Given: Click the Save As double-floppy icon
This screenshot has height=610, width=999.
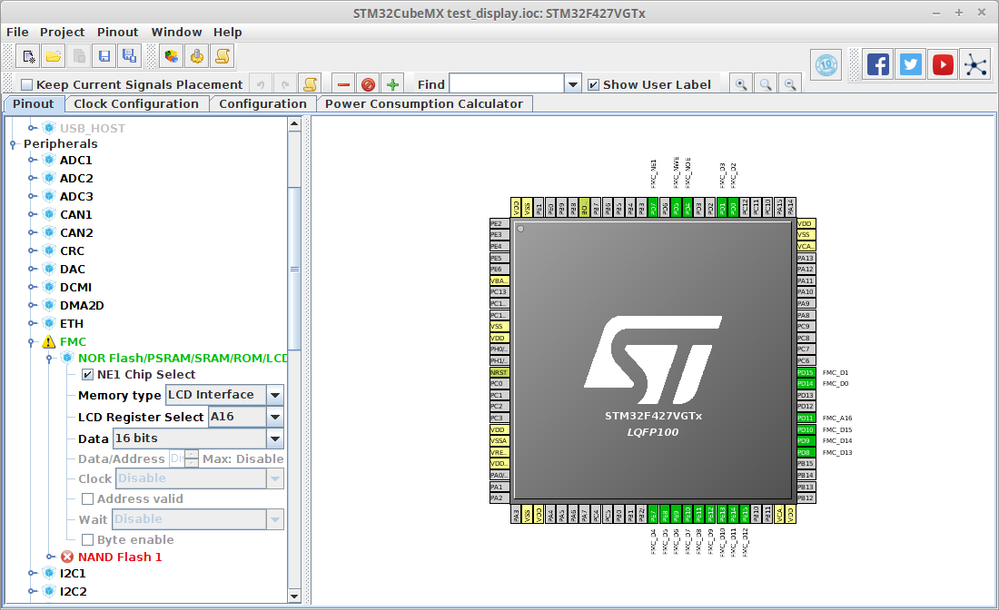Looking at the screenshot, I should coord(129,57).
